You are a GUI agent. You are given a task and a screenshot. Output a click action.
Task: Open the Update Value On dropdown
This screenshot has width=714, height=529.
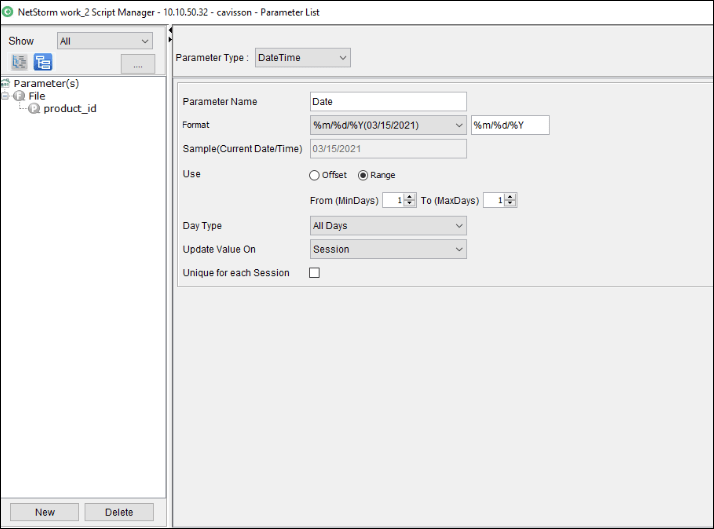[x=388, y=249]
